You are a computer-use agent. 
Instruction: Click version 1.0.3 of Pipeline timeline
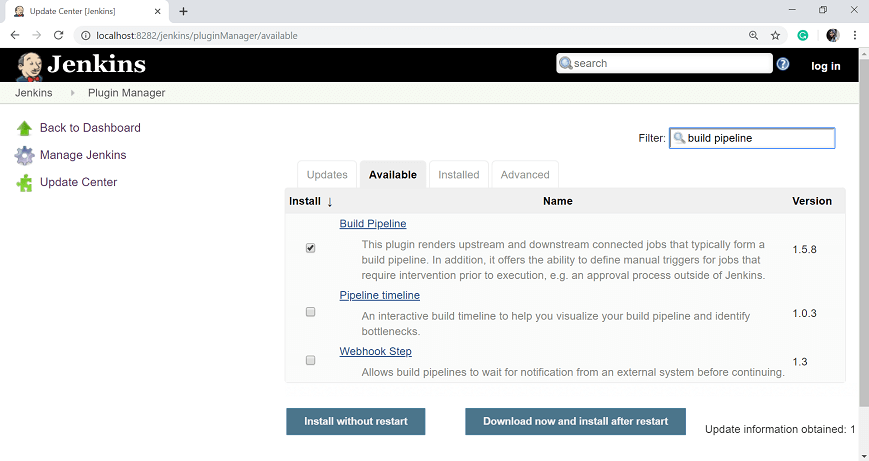(x=804, y=314)
